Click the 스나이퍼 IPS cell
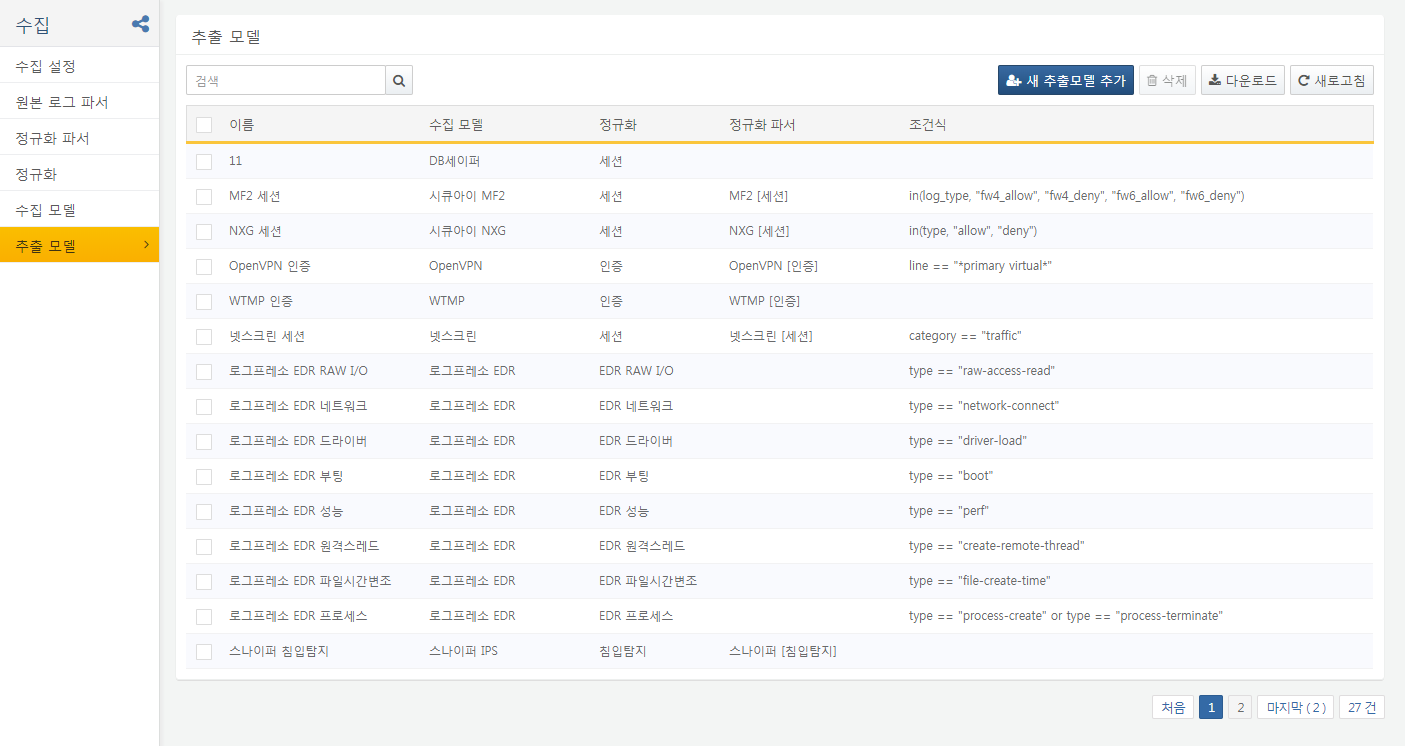Viewport: 1405px width, 746px height. (463, 651)
